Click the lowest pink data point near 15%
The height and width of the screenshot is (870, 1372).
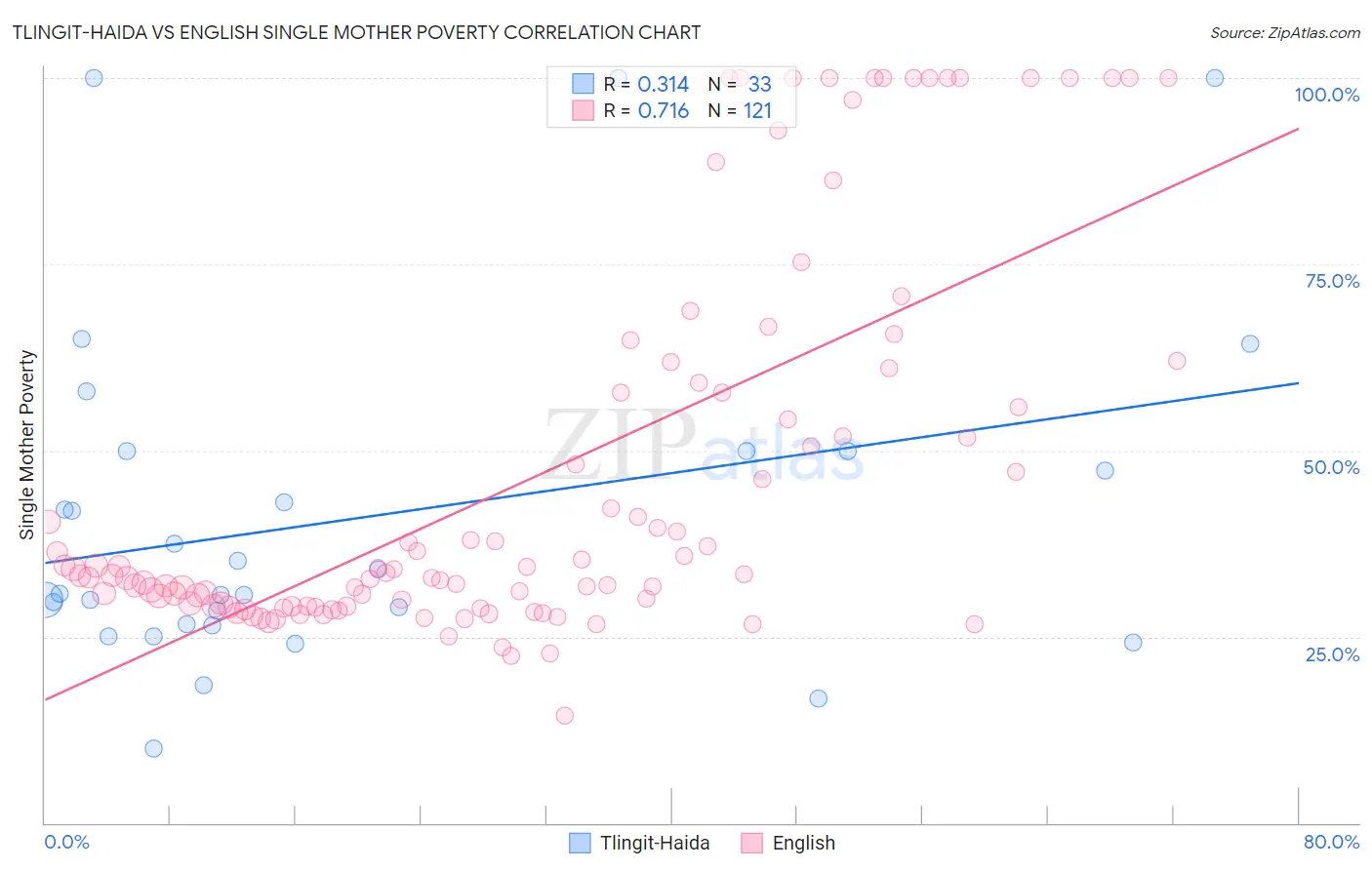tap(564, 716)
